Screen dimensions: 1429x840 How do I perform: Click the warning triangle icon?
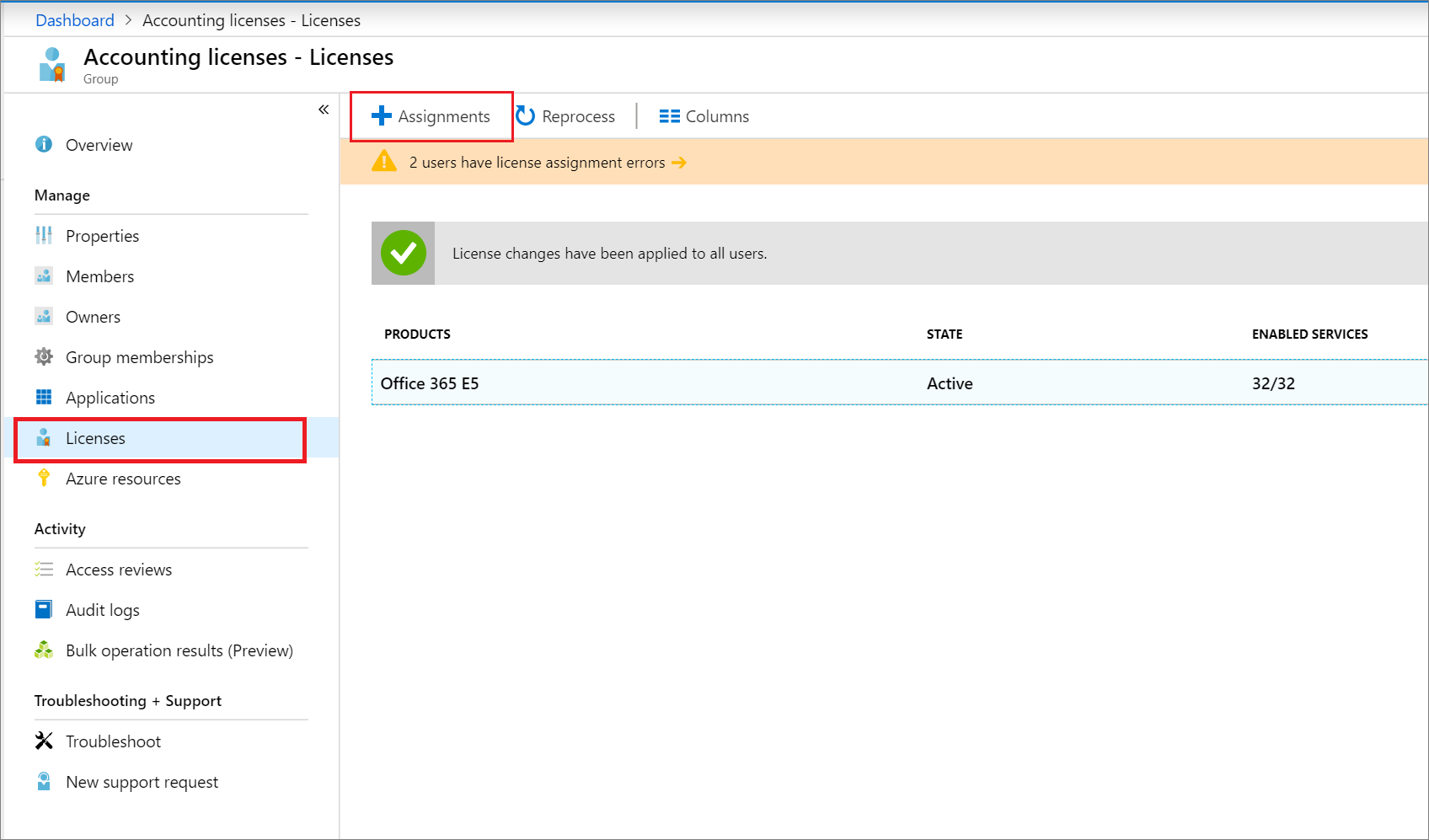tap(384, 161)
